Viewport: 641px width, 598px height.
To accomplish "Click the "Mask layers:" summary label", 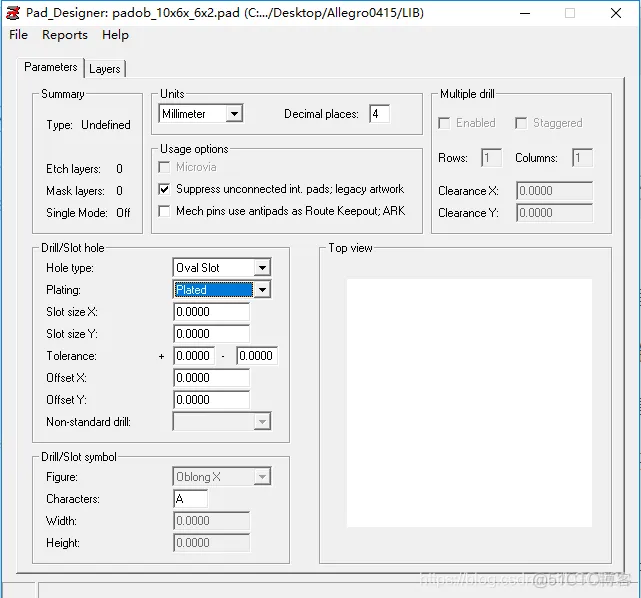I will coord(75,191).
